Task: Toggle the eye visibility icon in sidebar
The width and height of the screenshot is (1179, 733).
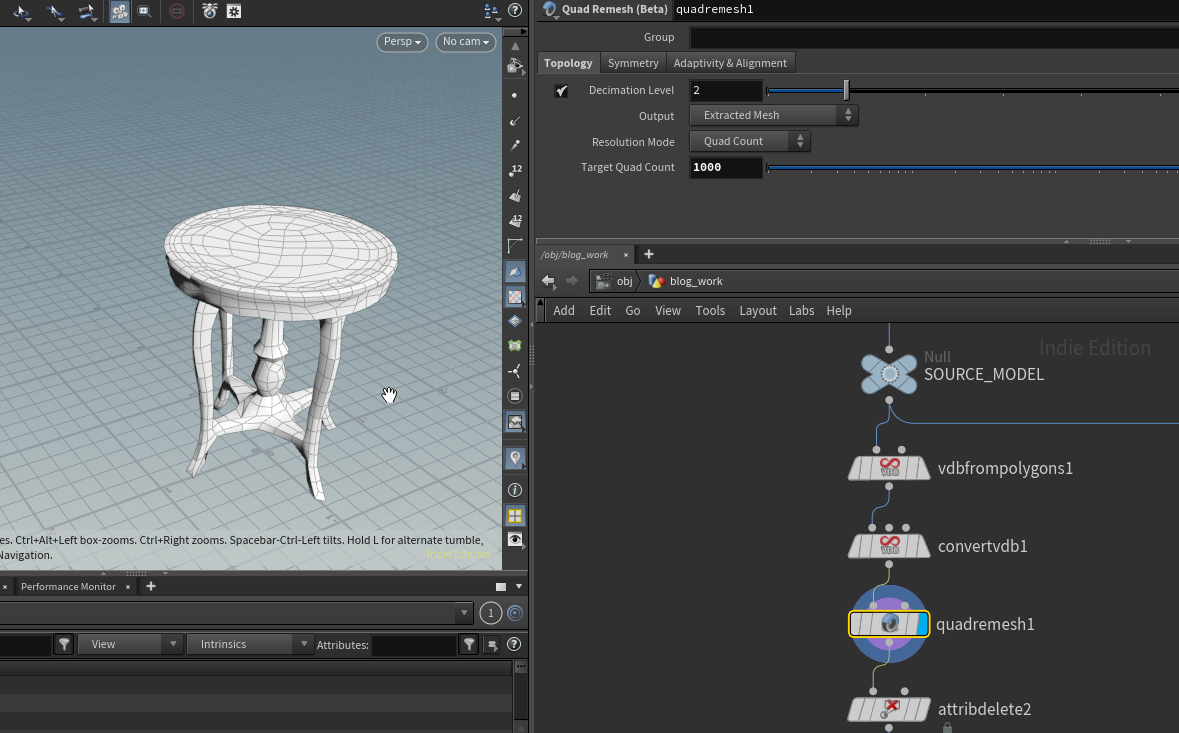Action: [515, 540]
